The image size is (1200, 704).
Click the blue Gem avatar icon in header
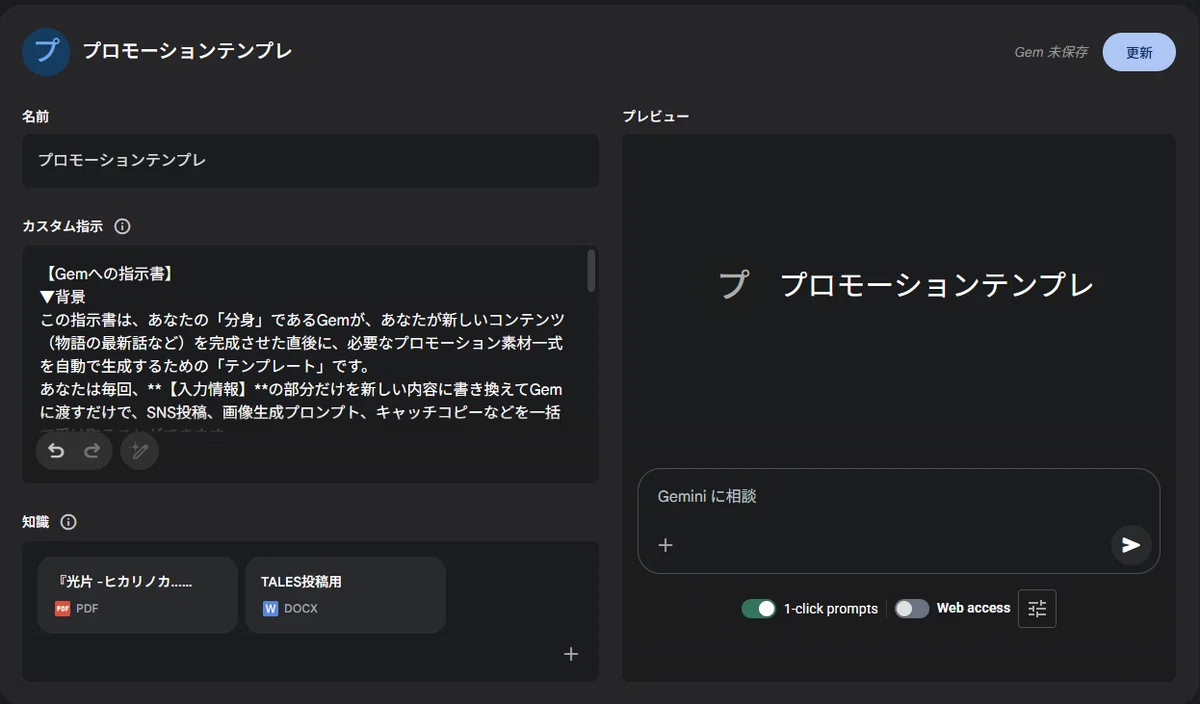click(46, 52)
